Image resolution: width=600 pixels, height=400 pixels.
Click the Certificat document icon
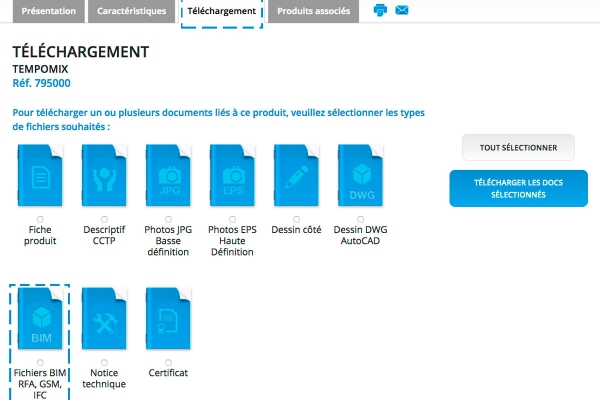point(168,318)
